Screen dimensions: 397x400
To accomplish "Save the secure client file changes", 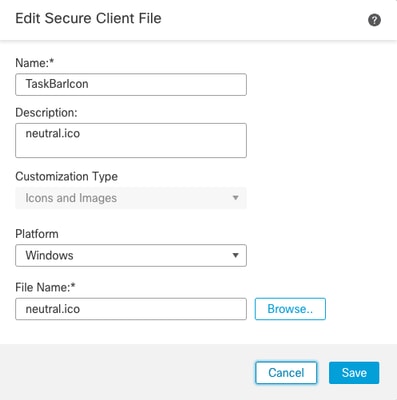I will click(354, 373).
